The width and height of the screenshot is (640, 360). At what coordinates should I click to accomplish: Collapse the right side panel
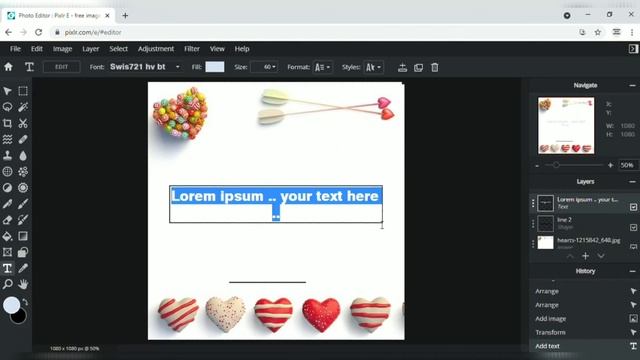[x=633, y=49]
